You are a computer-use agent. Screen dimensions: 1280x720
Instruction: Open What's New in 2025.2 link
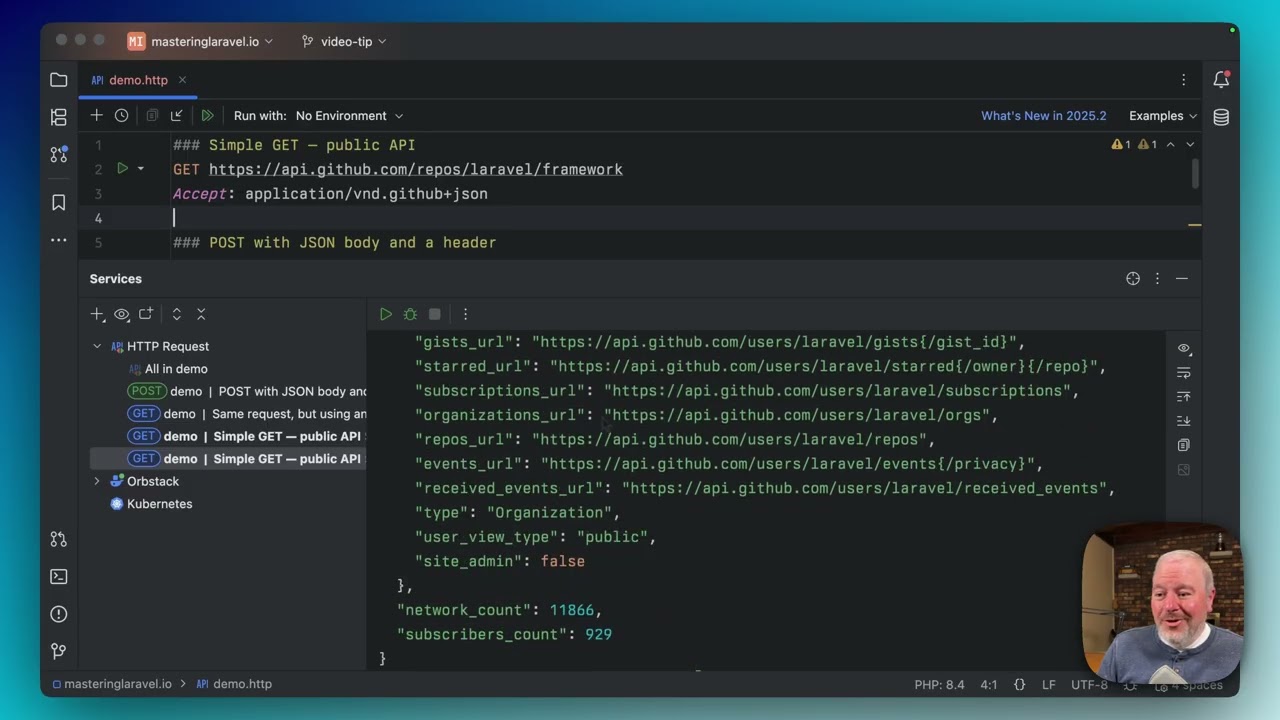coord(1043,116)
